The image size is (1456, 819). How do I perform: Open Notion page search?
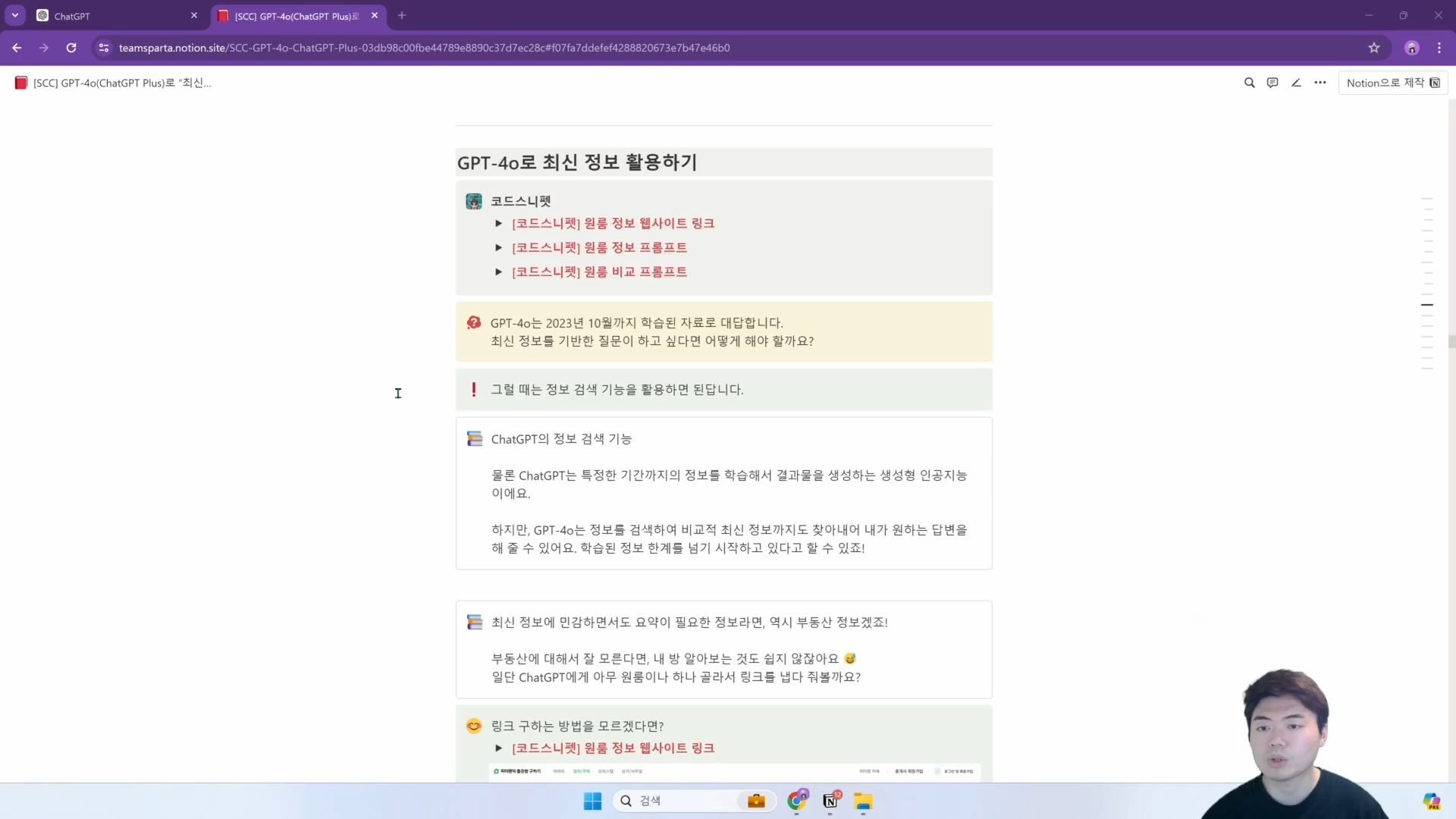point(1250,83)
